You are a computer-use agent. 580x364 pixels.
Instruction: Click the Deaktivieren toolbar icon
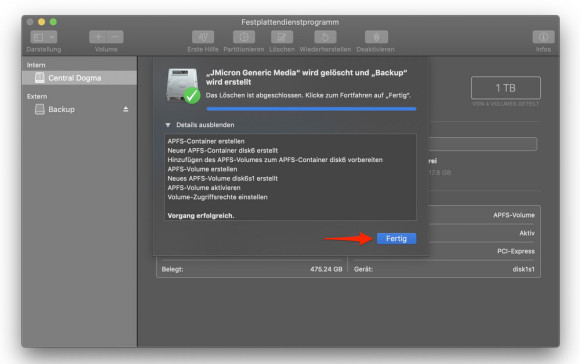tap(376, 37)
